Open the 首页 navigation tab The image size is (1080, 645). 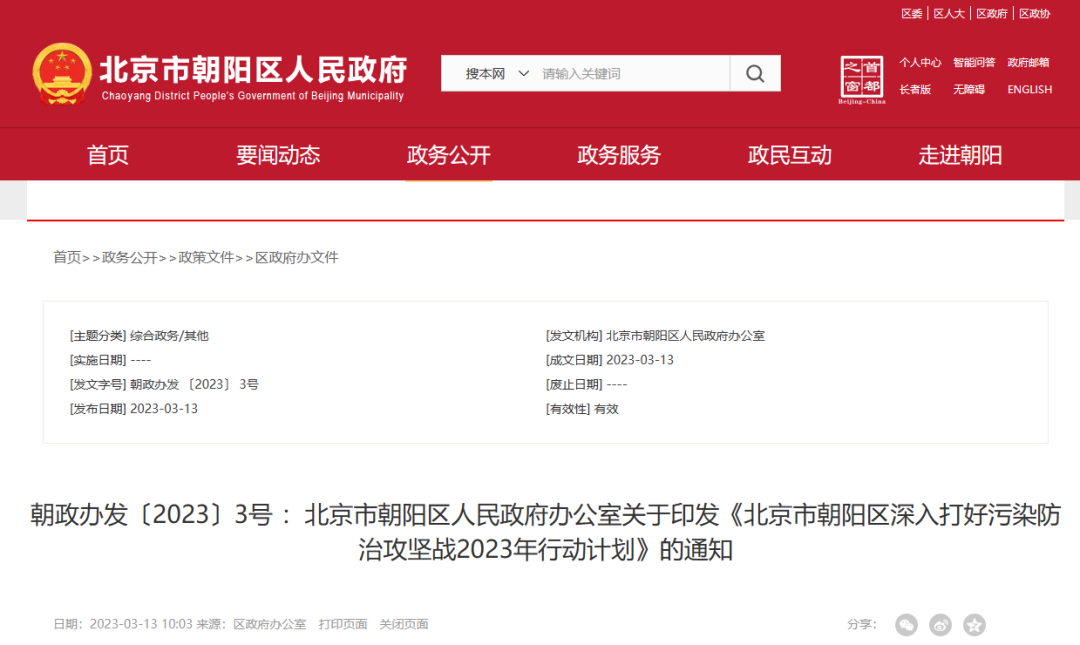(x=107, y=155)
